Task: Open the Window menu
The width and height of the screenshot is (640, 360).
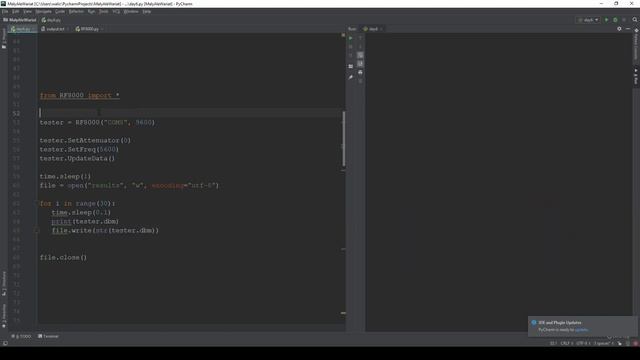Action: click(x=131, y=11)
